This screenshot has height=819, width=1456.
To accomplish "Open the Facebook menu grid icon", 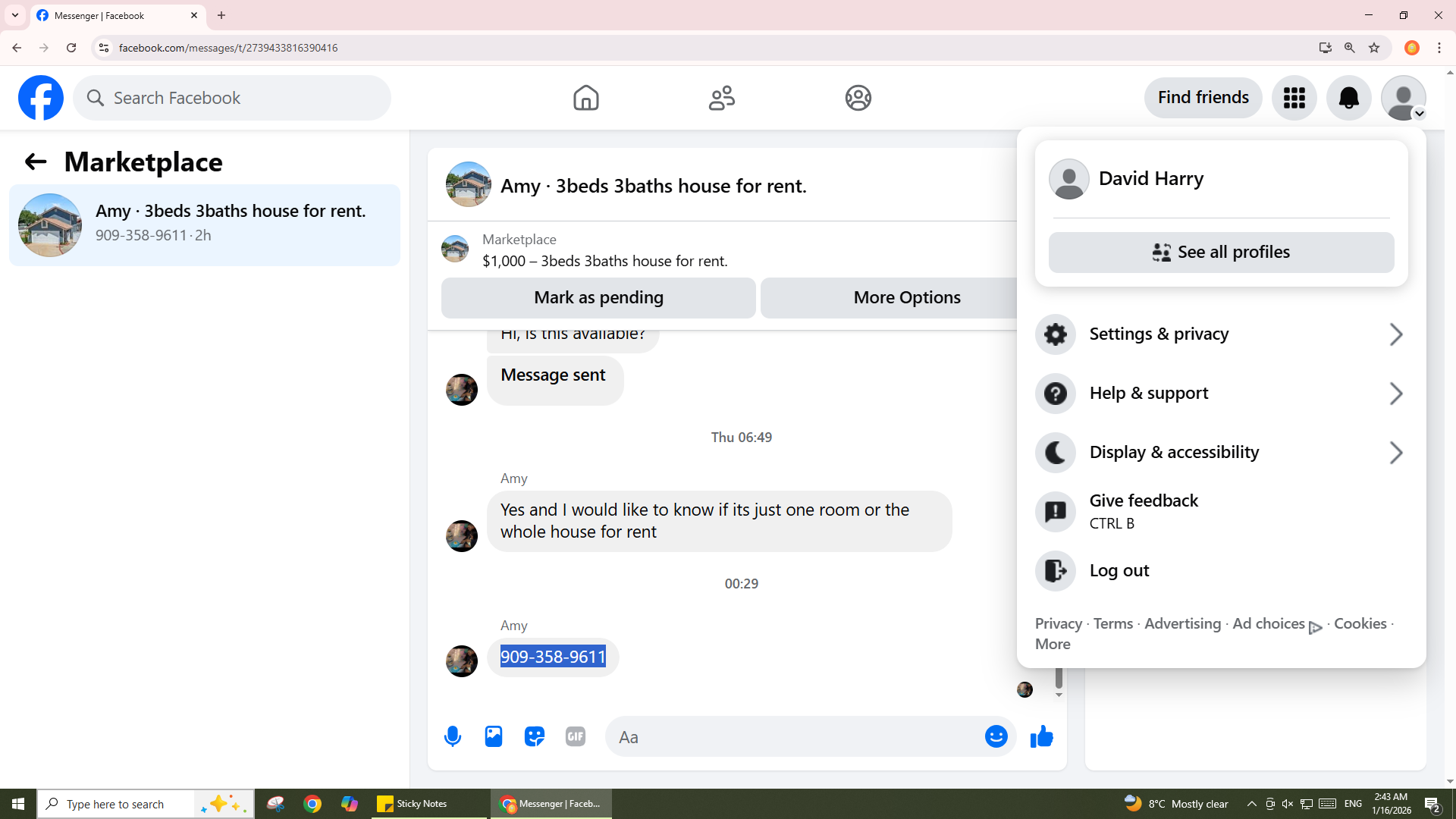I will 1294,98.
